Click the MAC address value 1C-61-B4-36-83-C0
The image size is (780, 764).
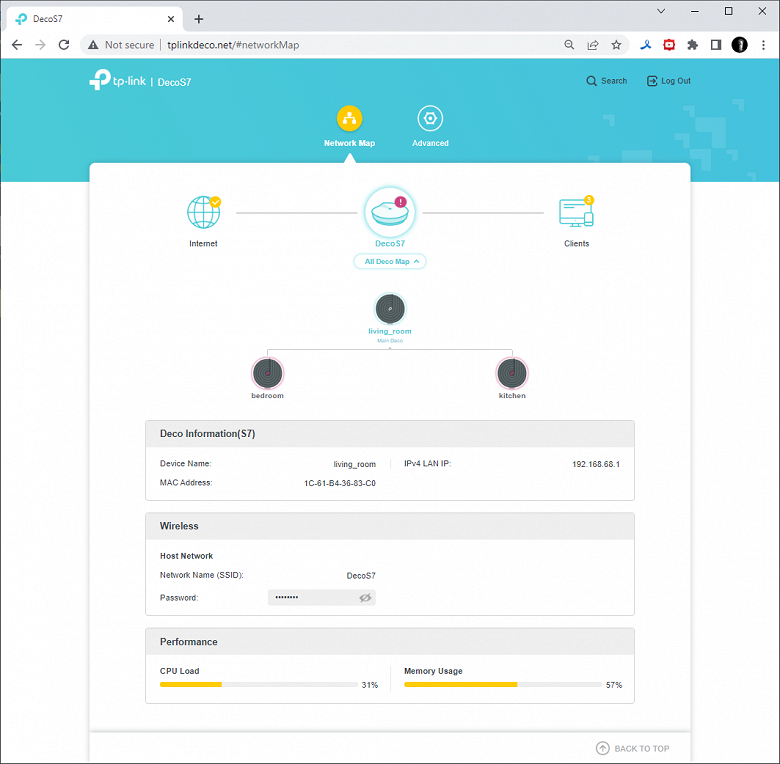click(x=340, y=483)
